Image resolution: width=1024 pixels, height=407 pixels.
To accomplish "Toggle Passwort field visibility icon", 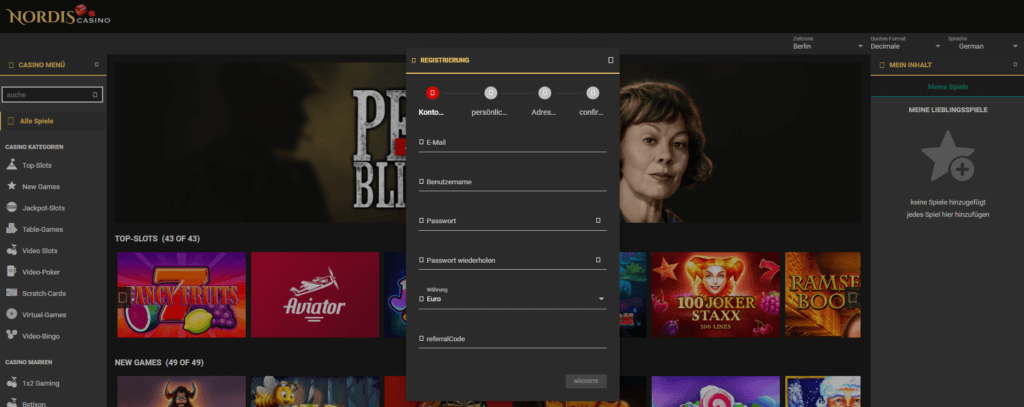I will click(x=598, y=221).
